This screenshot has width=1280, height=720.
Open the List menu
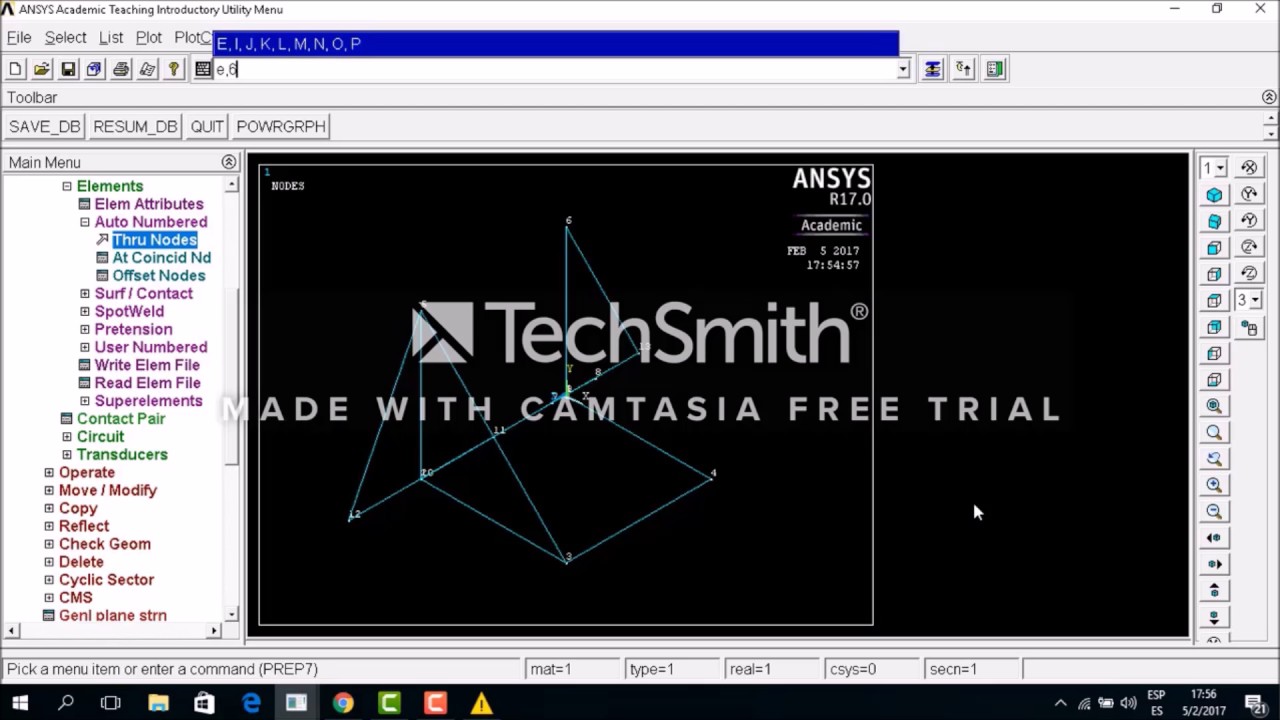[111, 38]
